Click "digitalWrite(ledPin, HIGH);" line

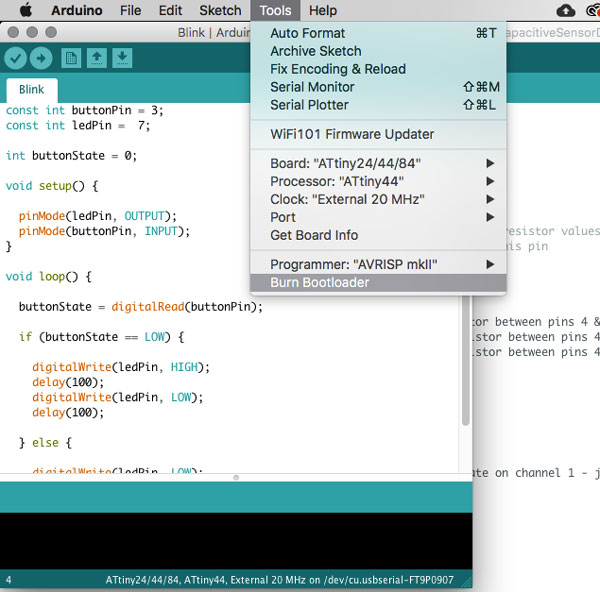(121, 367)
